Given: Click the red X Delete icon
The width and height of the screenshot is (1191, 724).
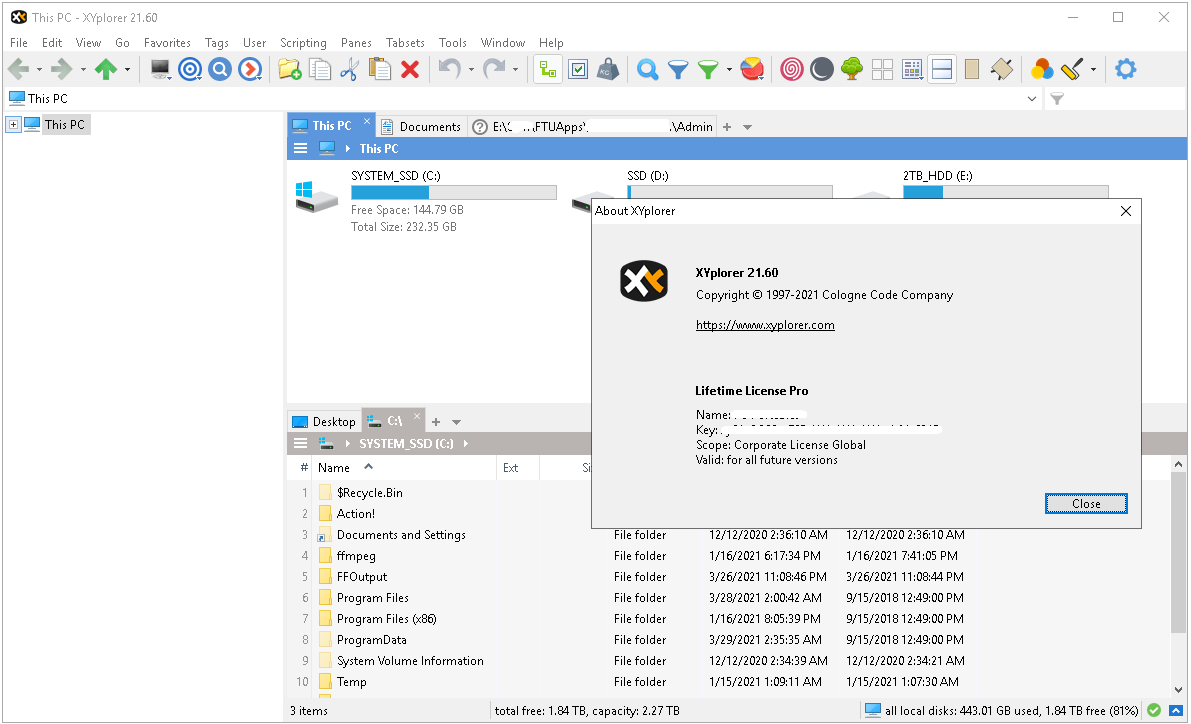Looking at the screenshot, I should 410,69.
